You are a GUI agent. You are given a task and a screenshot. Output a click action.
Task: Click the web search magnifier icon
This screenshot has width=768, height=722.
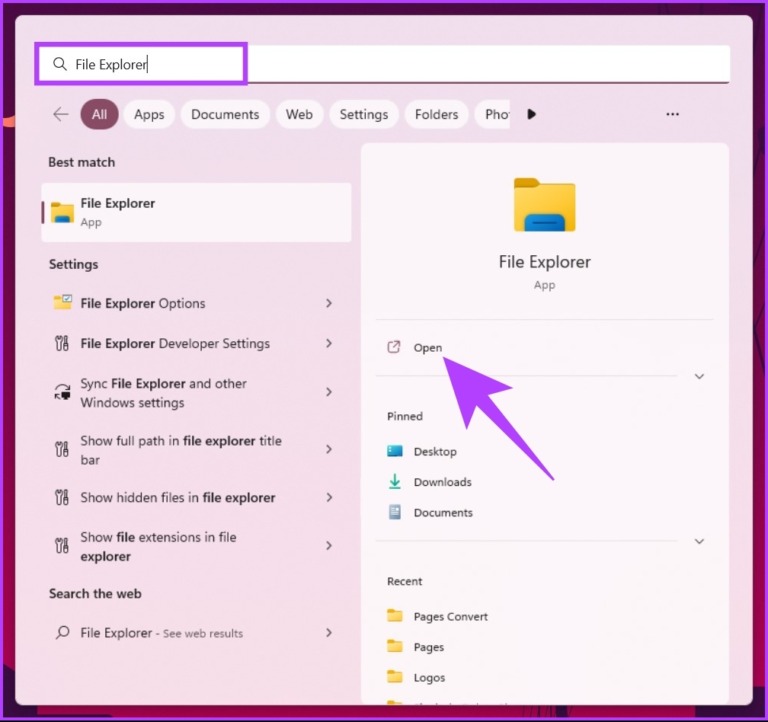(62, 632)
